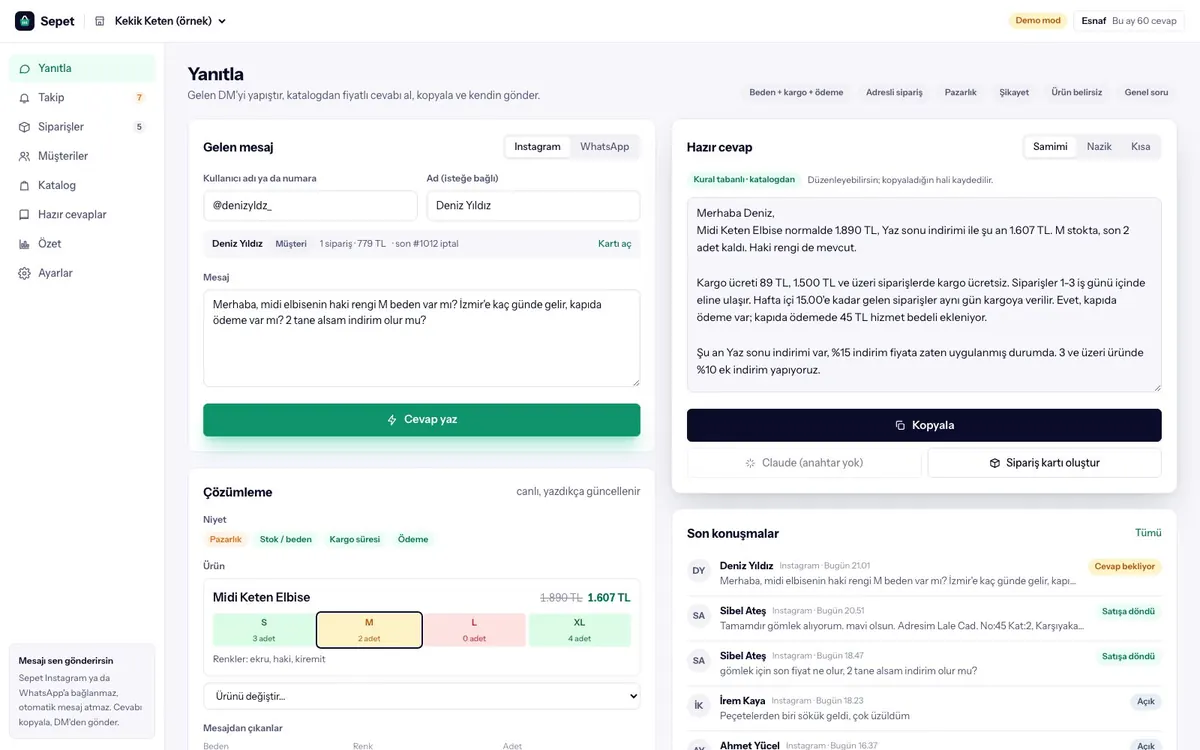Go to Takip in the sidebar
The width and height of the screenshot is (1200, 750).
tap(82, 98)
